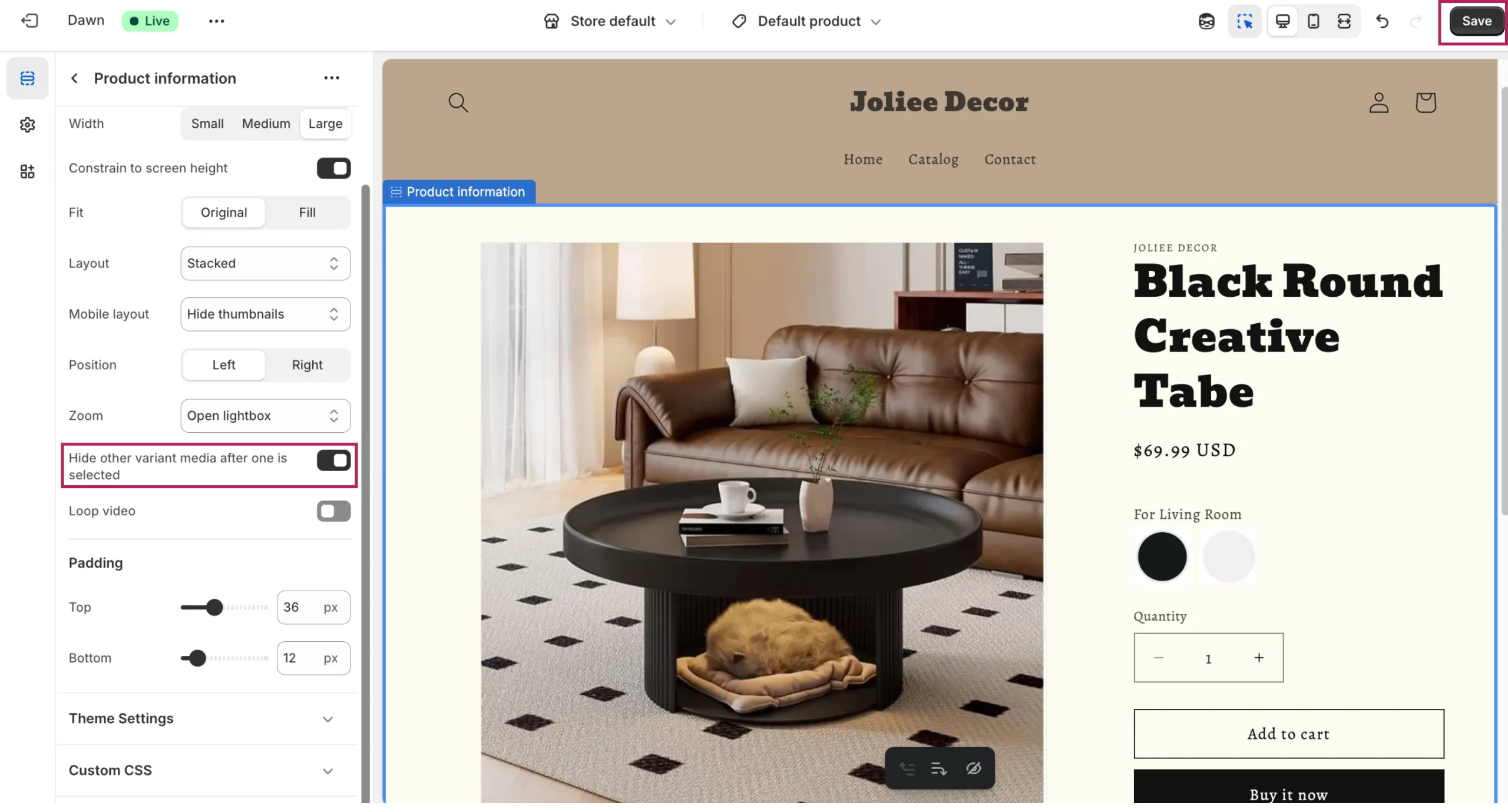Screen dimensions: 1508x812
Task: Select the white color variant swatch
Action: pos(1228,557)
